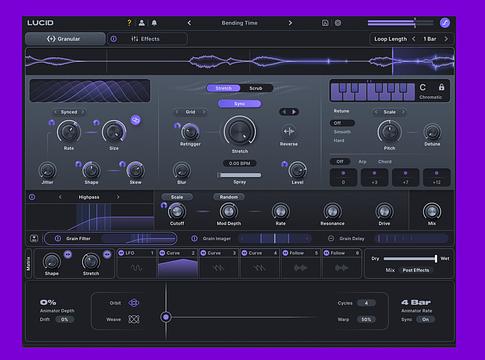The width and height of the screenshot is (485, 360).
Task: Click the +12 interval slot
Action: tap(437, 177)
